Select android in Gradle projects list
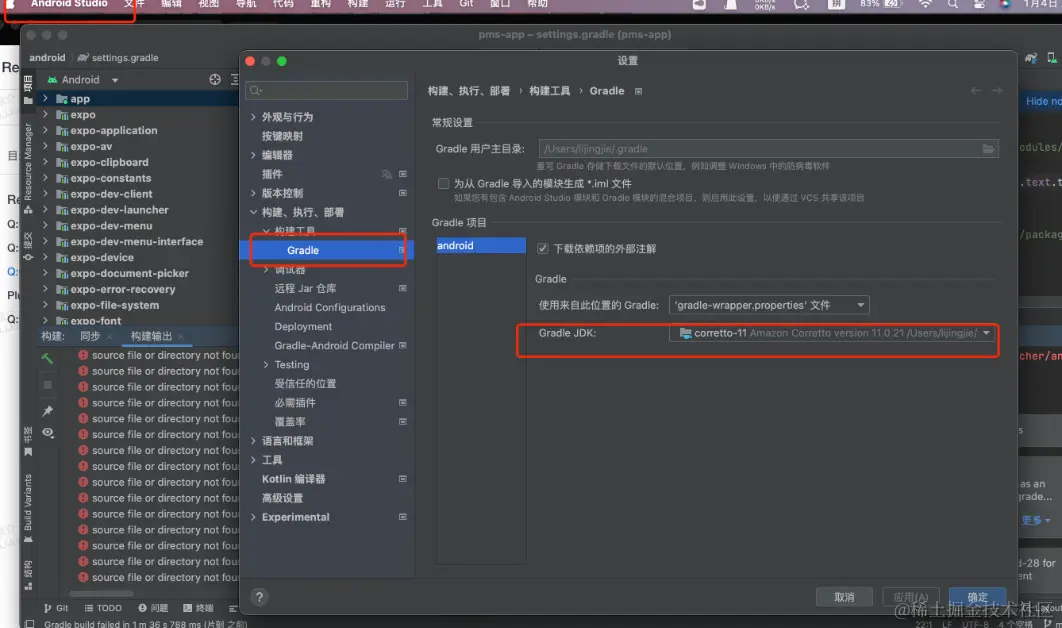Image resolution: width=1062 pixels, height=628 pixels. 481,245
